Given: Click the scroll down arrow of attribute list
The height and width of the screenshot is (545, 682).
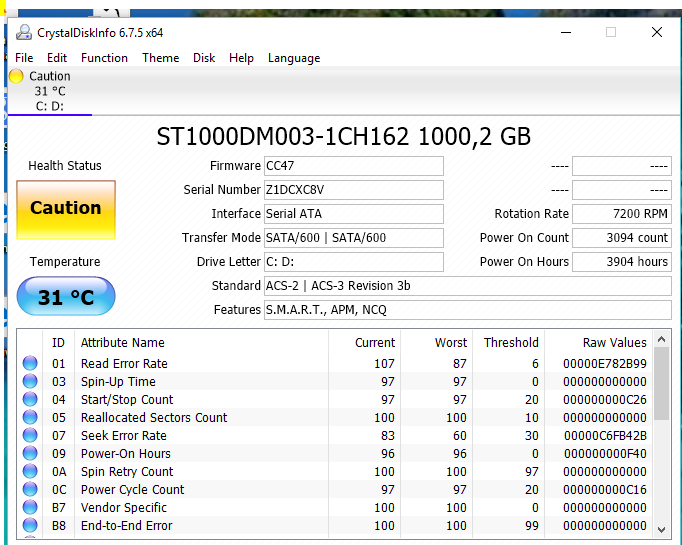Looking at the screenshot, I should (662, 529).
